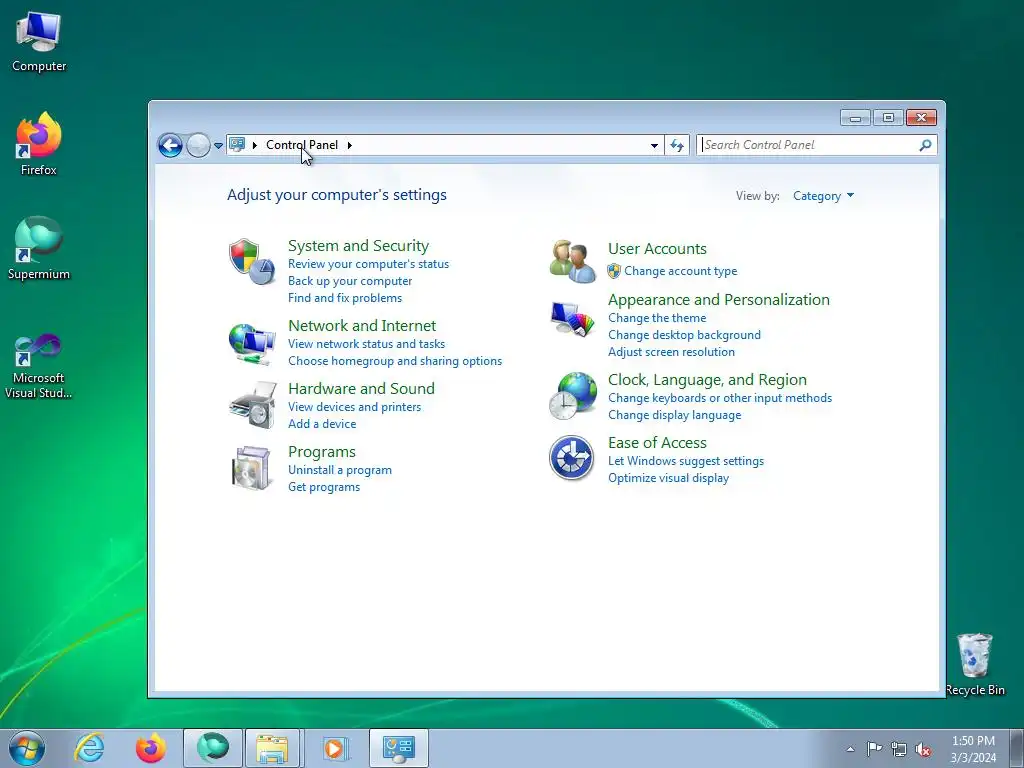Click Find and fix problems

(x=345, y=298)
